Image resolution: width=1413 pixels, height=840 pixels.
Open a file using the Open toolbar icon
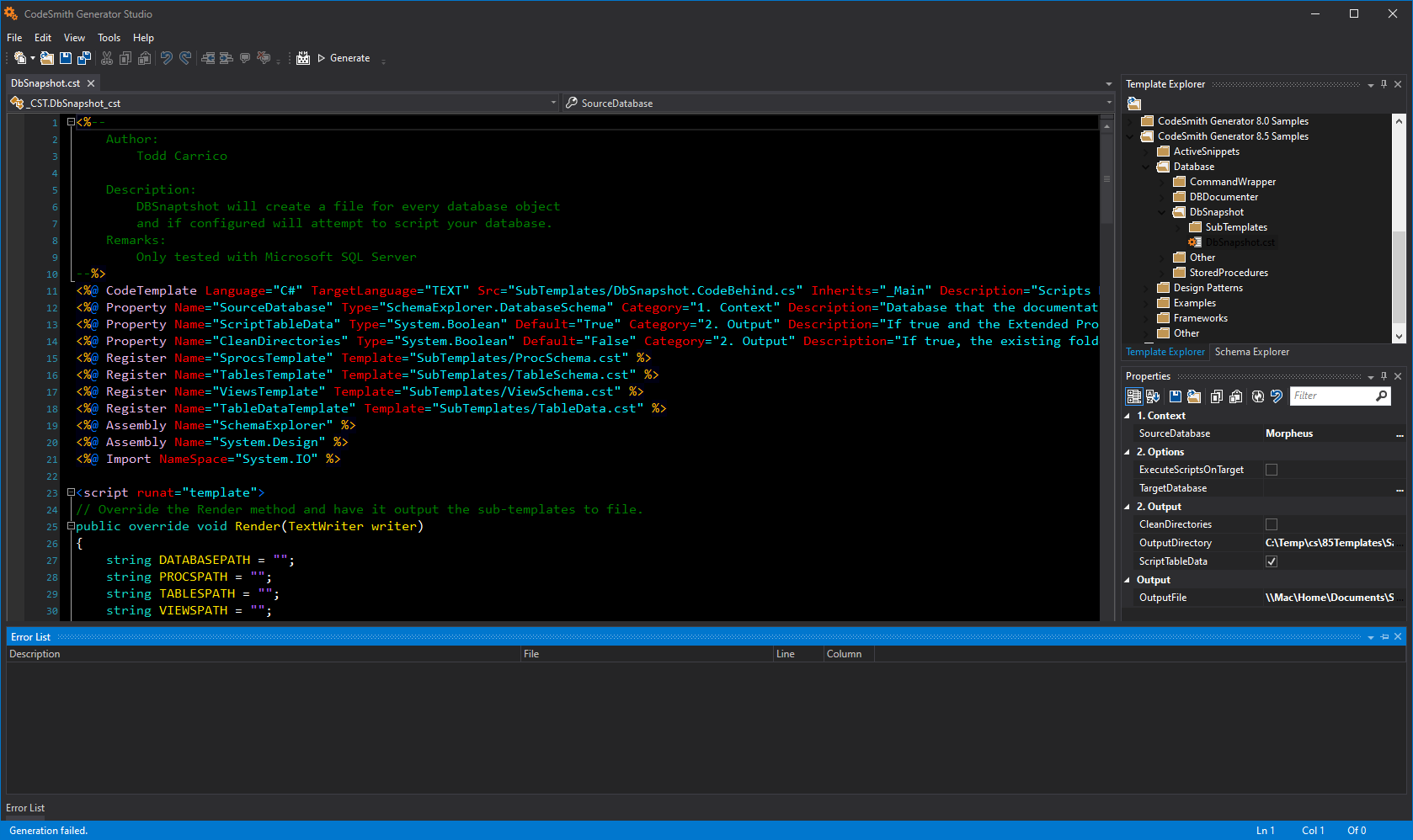(x=46, y=58)
